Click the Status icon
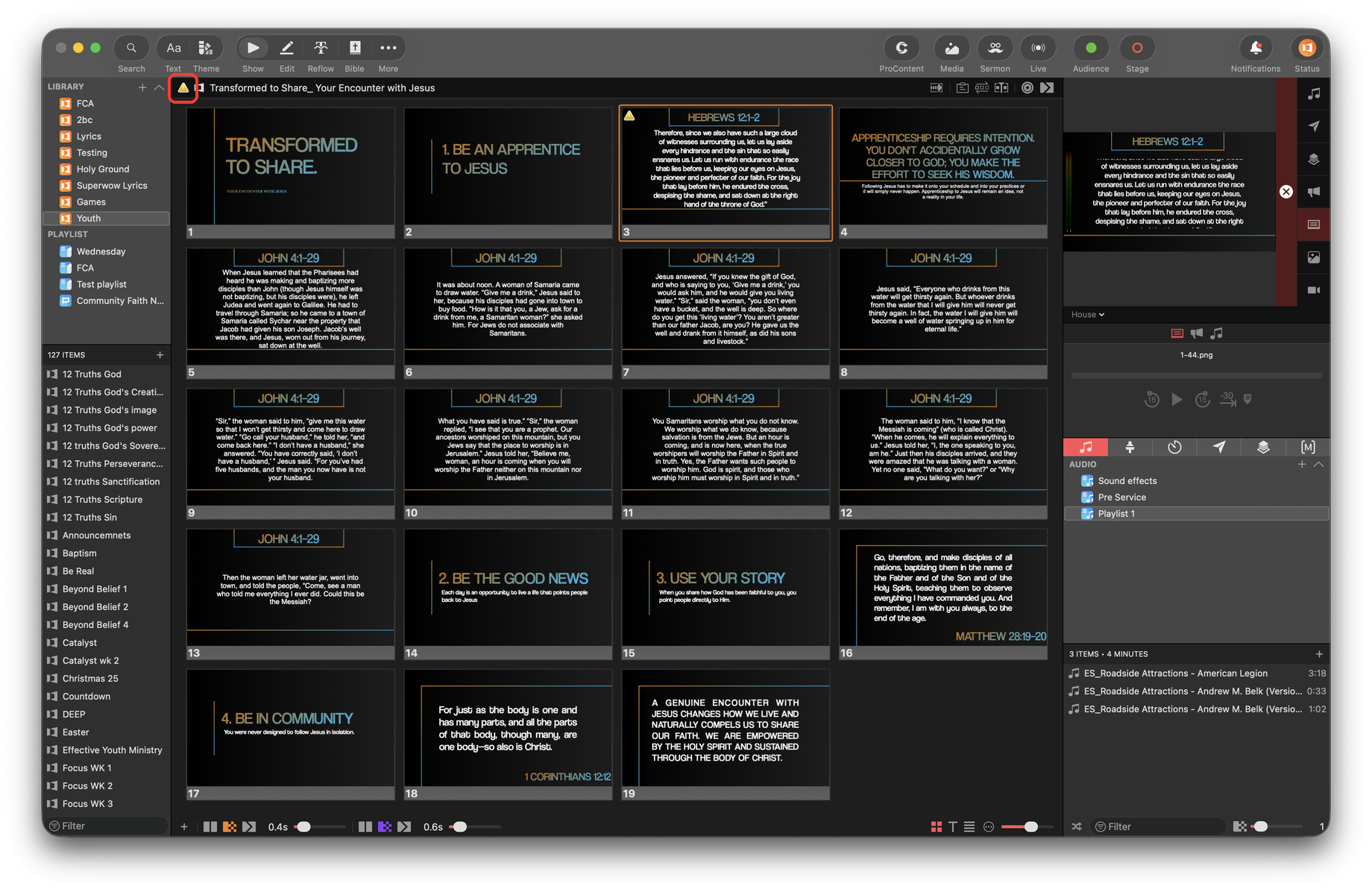 (1306, 48)
